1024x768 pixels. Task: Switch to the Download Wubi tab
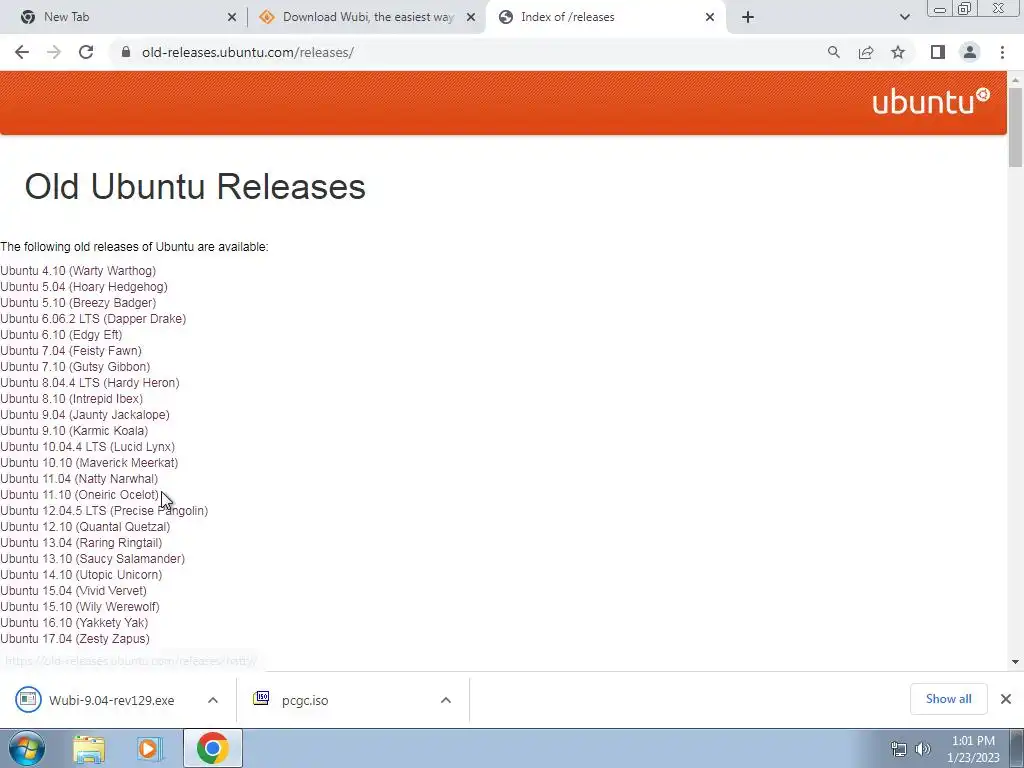point(367,17)
